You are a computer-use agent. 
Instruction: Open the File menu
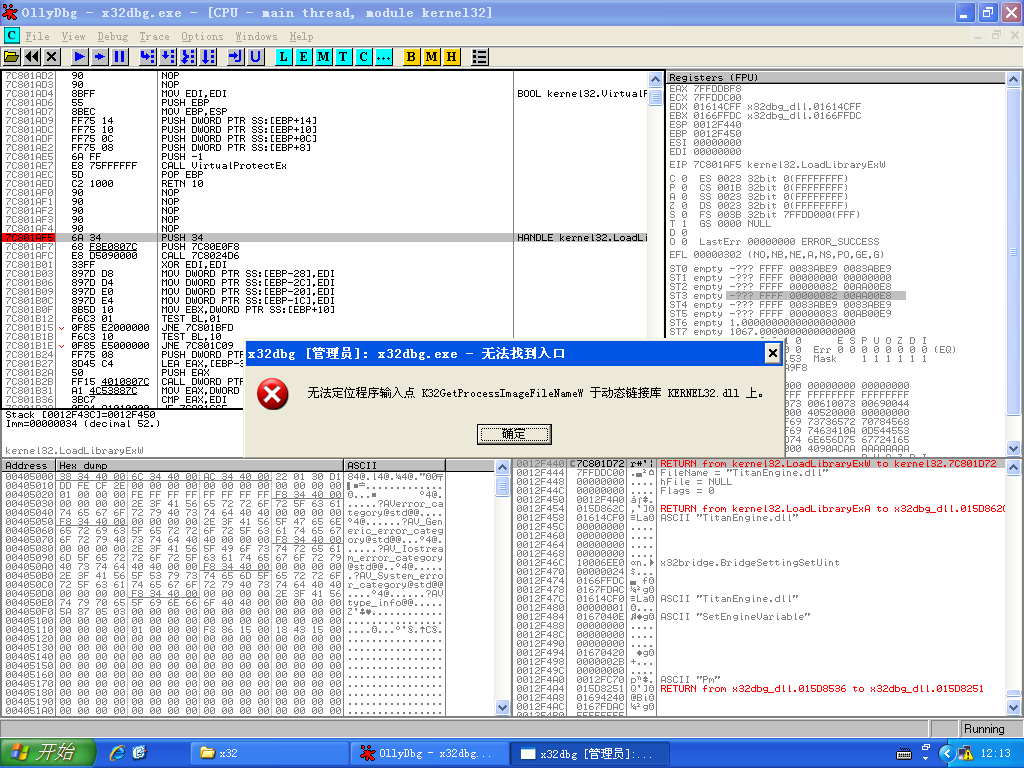pyautogui.click(x=37, y=37)
